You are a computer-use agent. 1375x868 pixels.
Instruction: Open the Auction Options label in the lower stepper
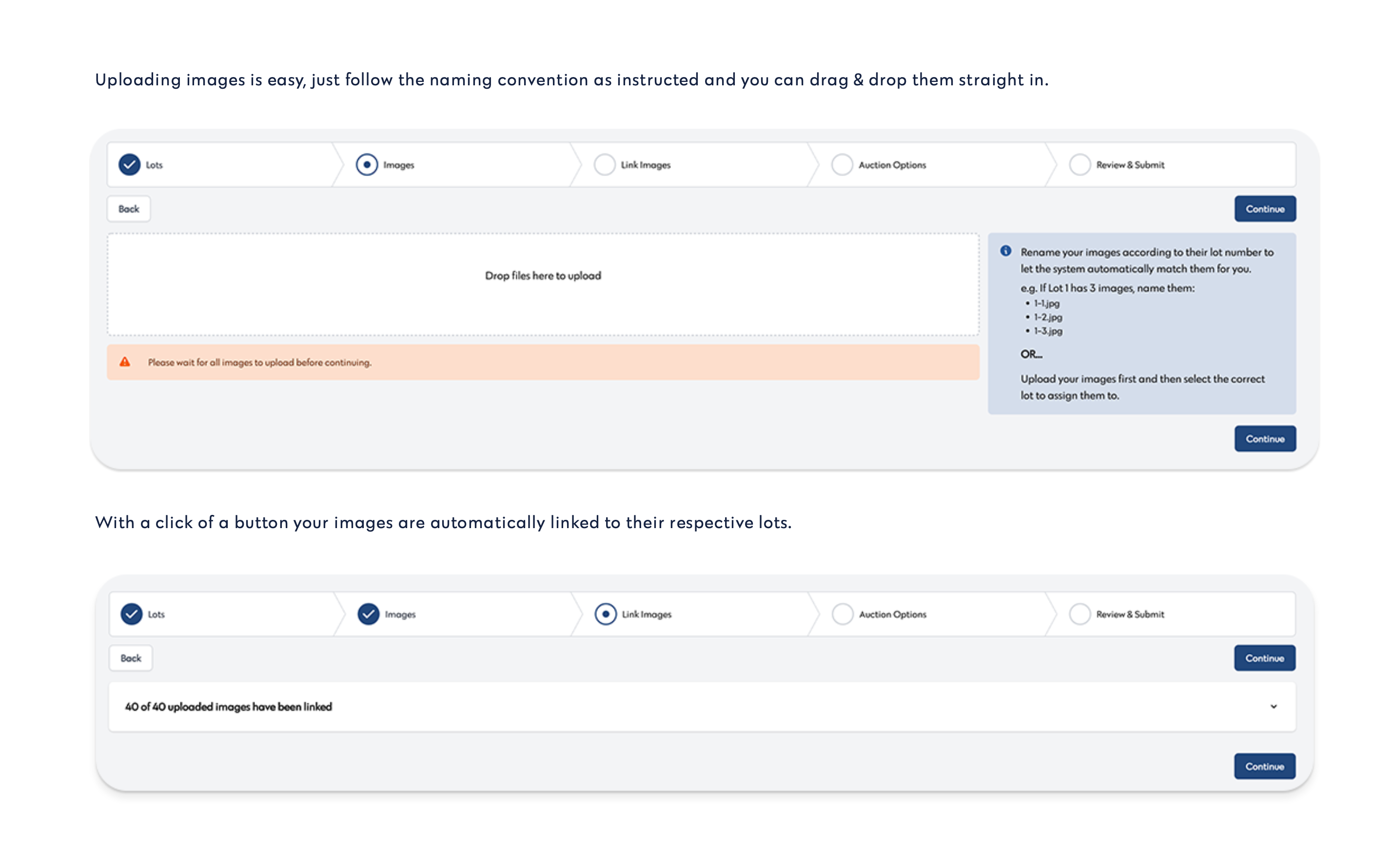coord(892,614)
